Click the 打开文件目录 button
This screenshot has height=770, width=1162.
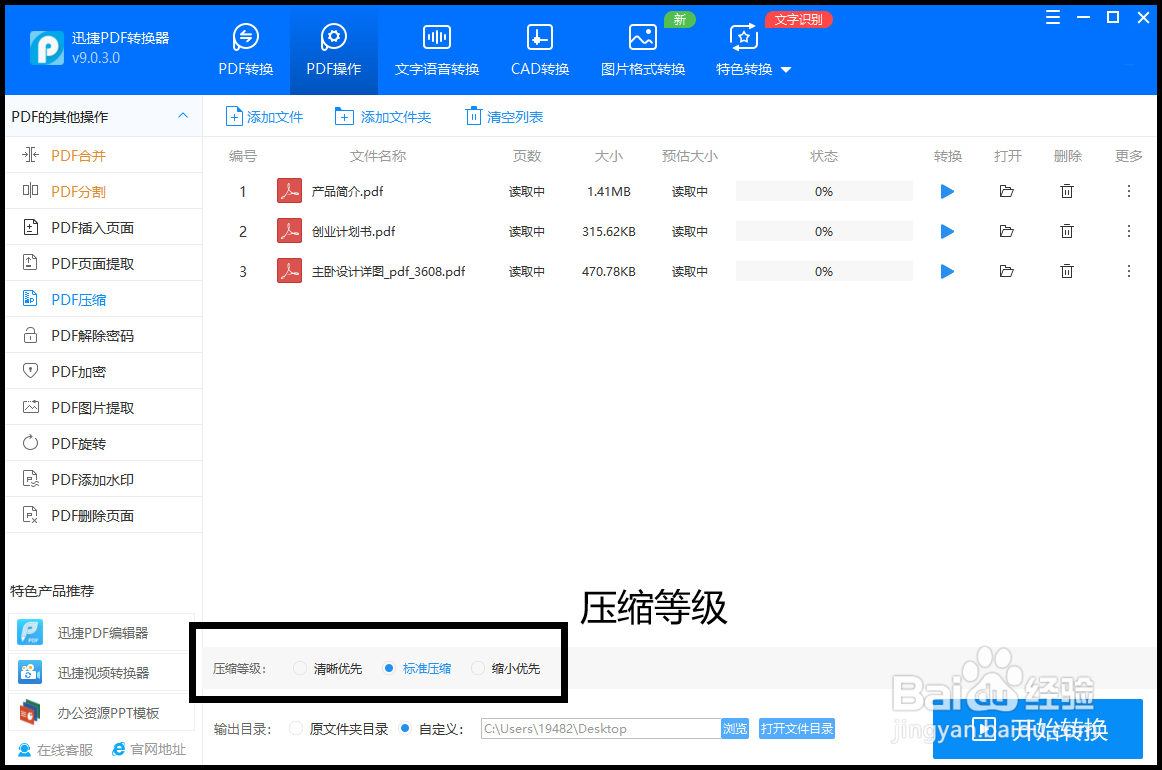click(x=797, y=728)
